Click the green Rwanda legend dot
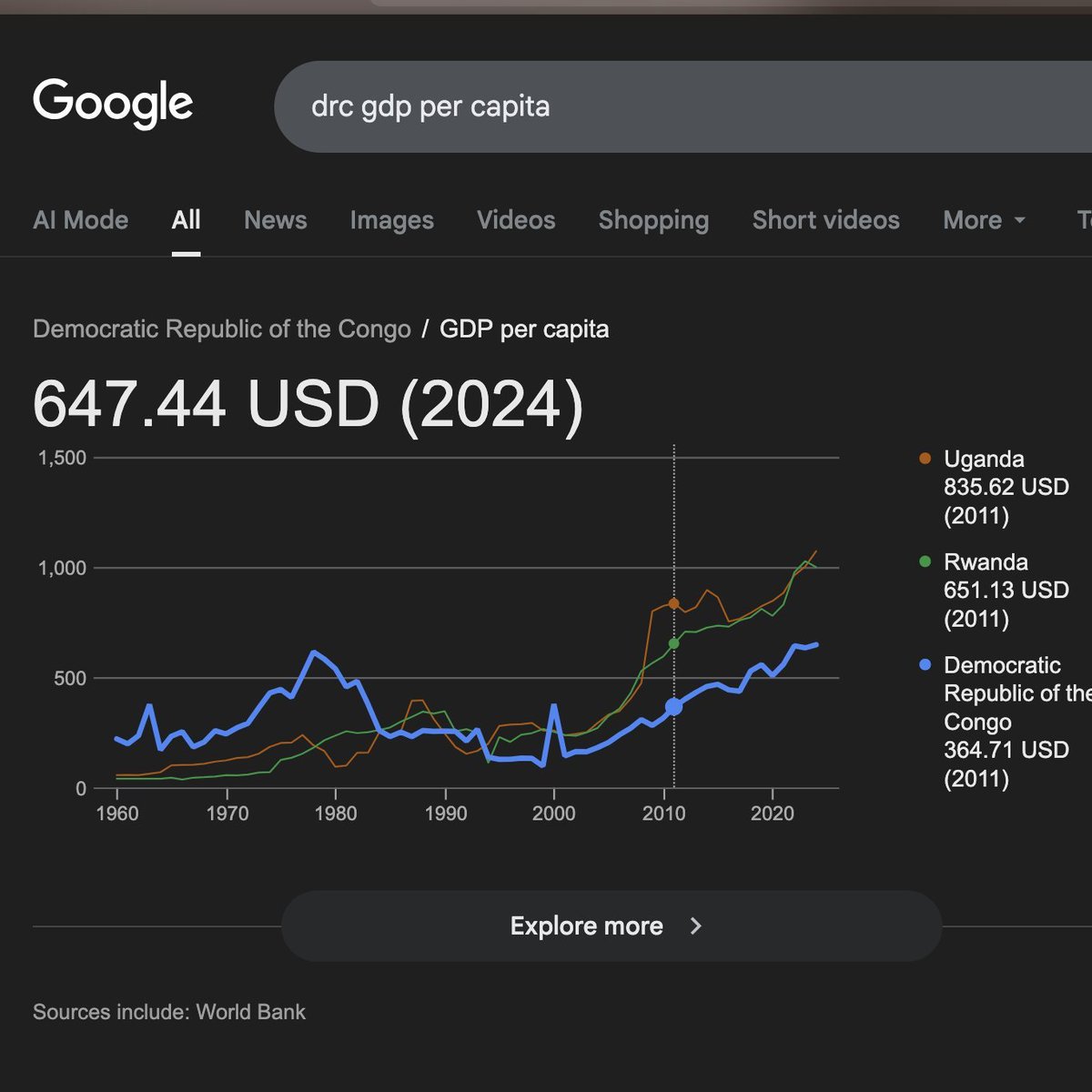The height and width of the screenshot is (1092, 1092). click(925, 561)
